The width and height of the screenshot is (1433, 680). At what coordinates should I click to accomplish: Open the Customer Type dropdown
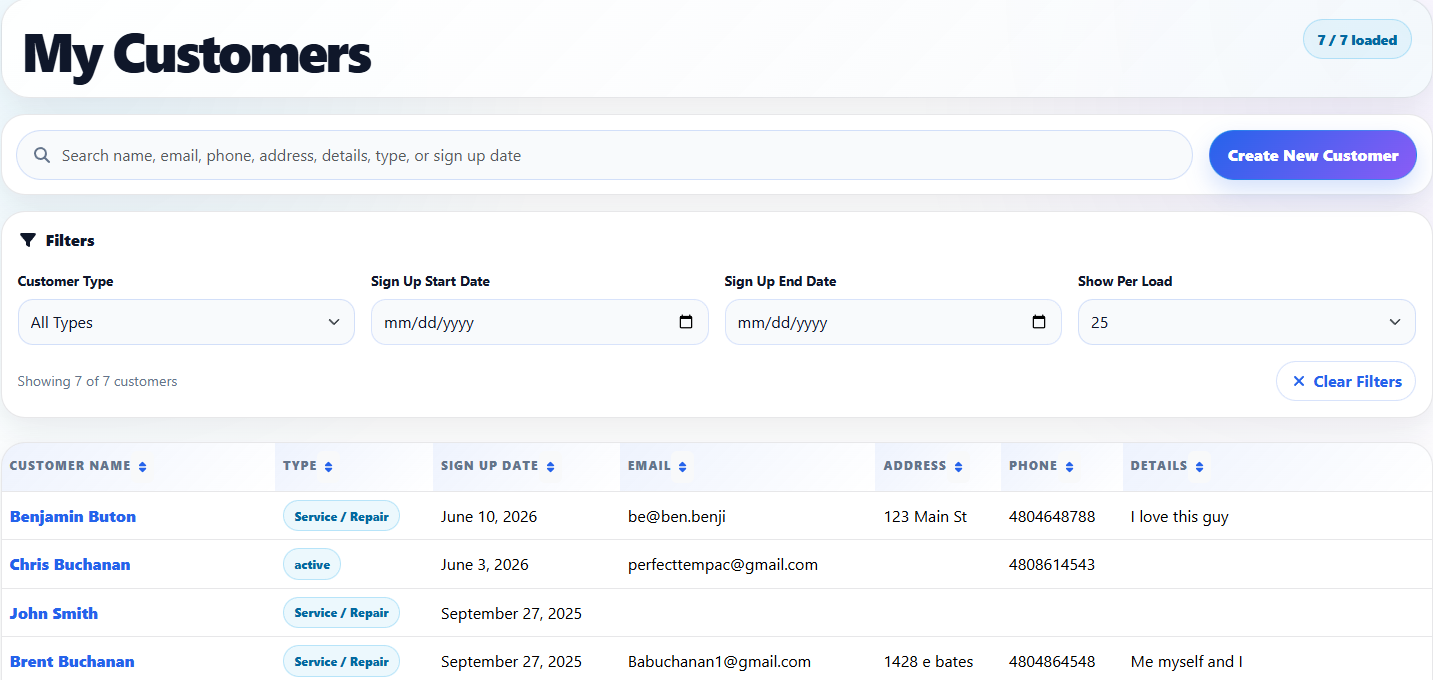click(186, 322)
